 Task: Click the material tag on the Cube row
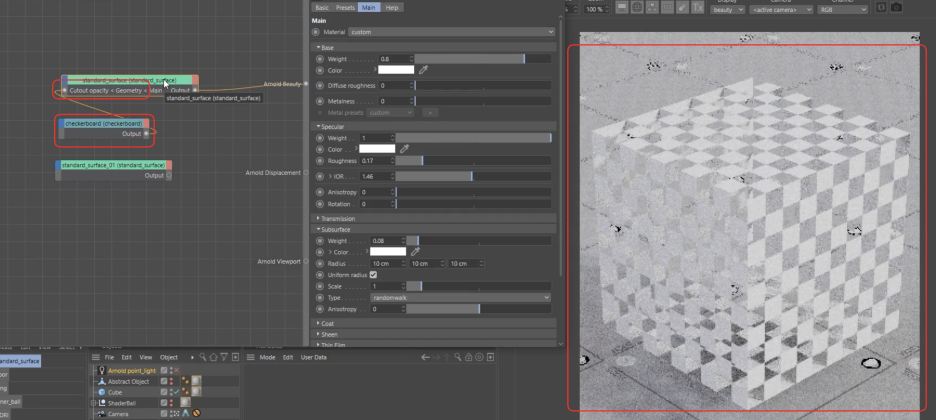196,392
